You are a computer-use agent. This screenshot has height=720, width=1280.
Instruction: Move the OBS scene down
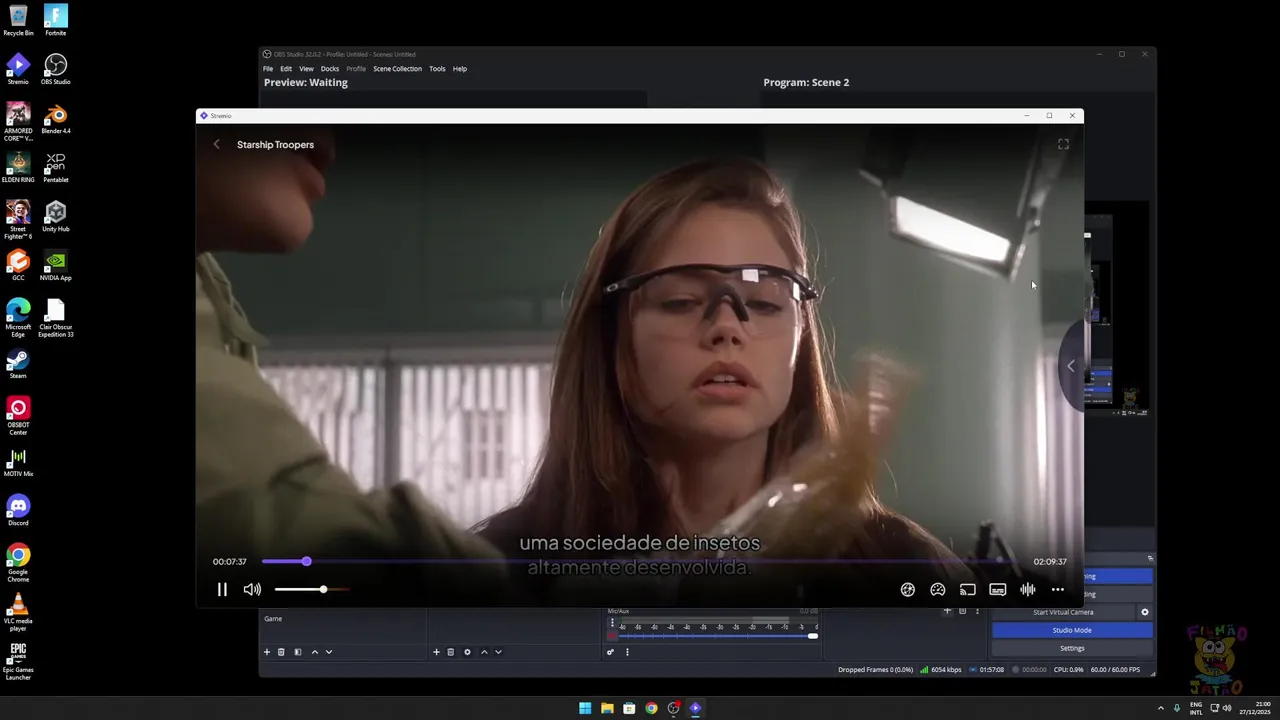pyautogui.click(x=329, y=652)
